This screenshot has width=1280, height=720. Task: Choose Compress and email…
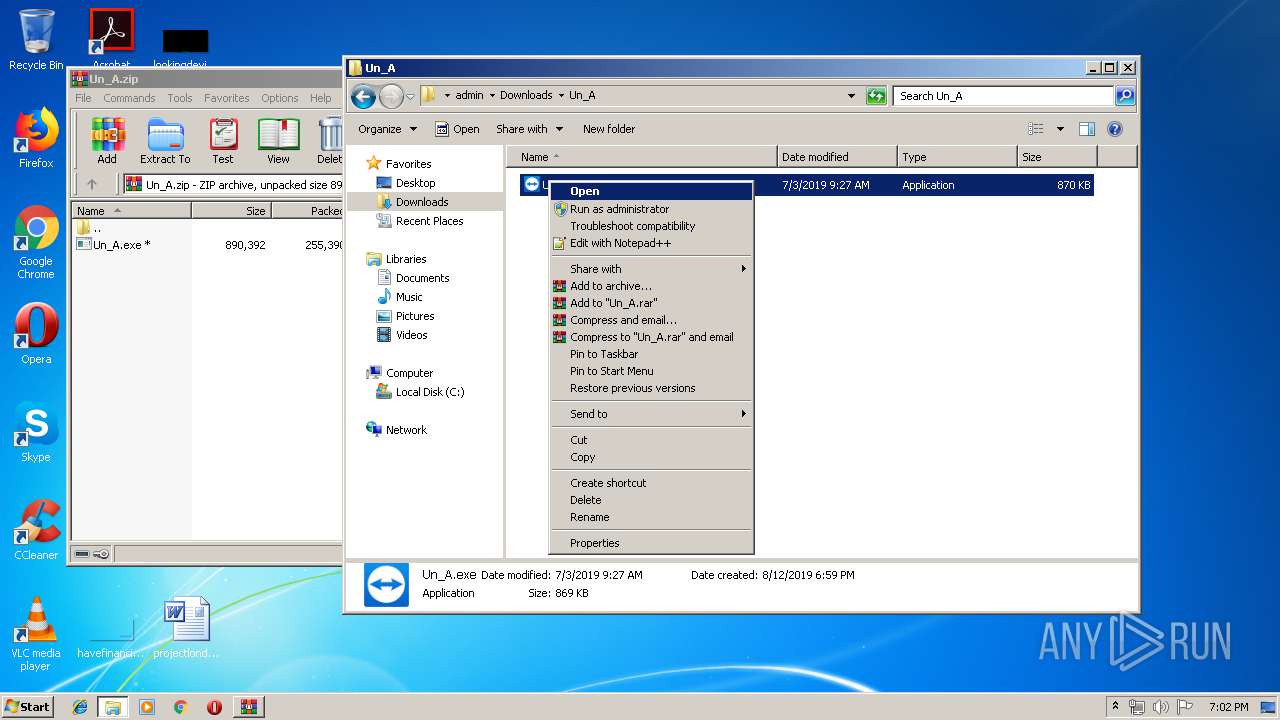(651, 320)
